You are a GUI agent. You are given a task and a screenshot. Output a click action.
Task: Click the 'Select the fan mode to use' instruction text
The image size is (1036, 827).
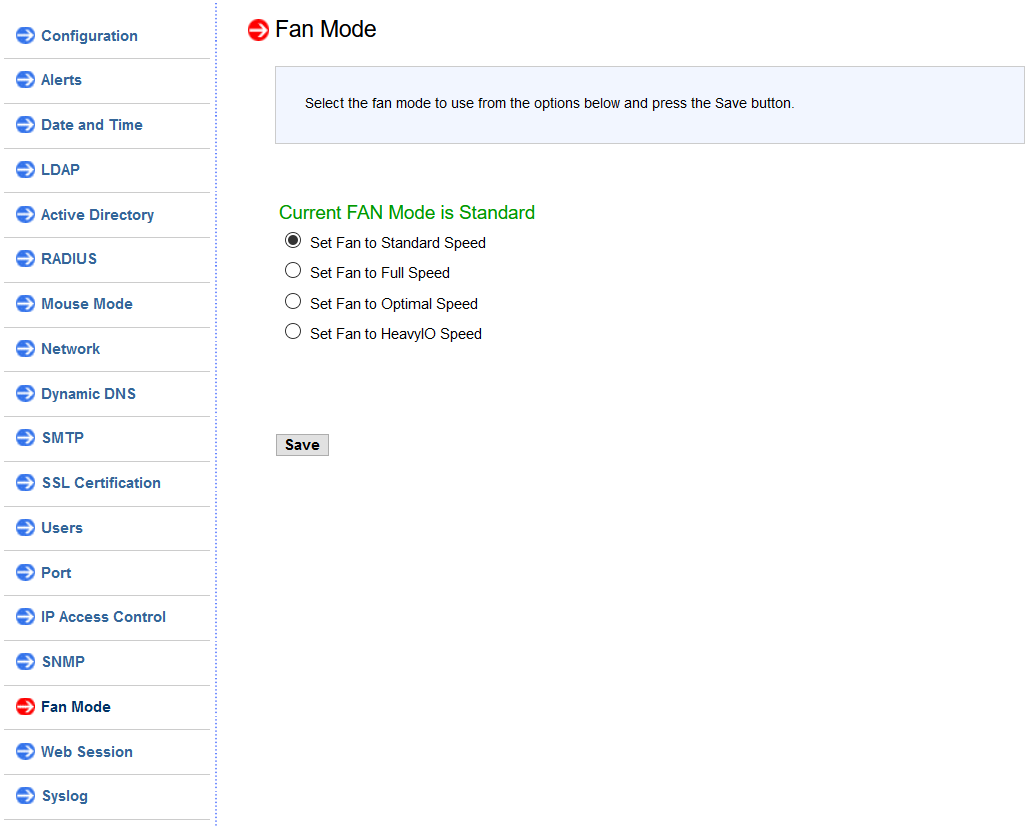(550, 104)
